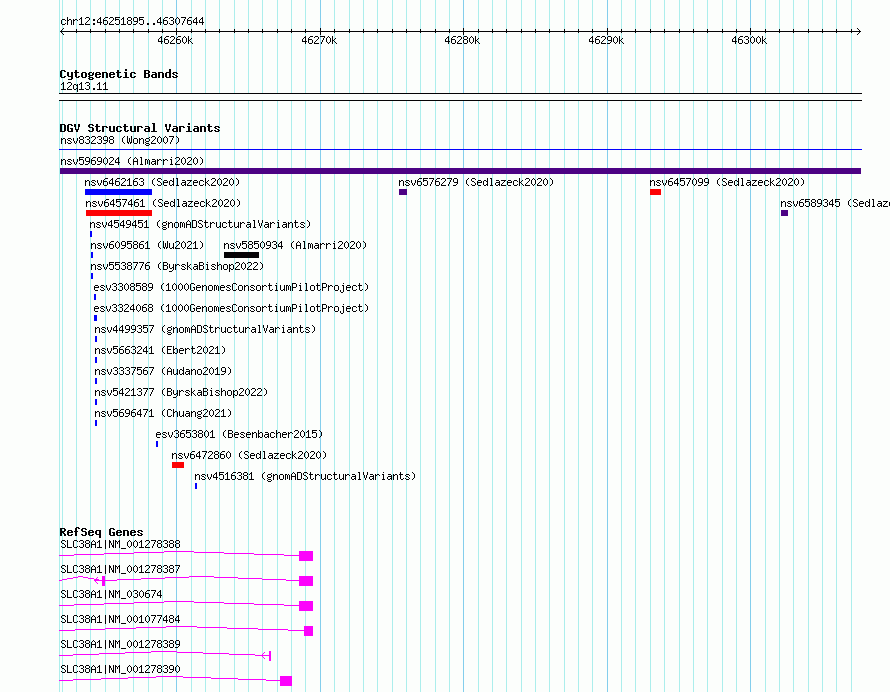Open SLC38A1|NM_001278390 transcript label
The width and height of the screenshot is (890, 692).
click(120, 669)
